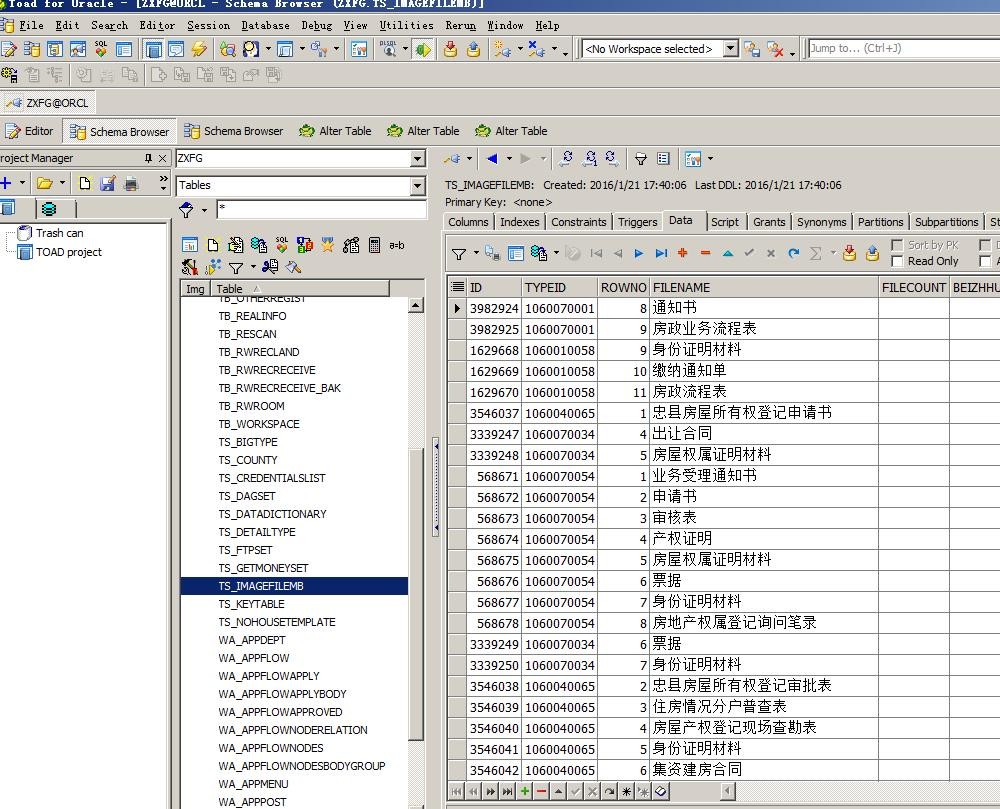Open single record view icon
The width and height of the screenshot is (1000, 809).
pos(516,254)
